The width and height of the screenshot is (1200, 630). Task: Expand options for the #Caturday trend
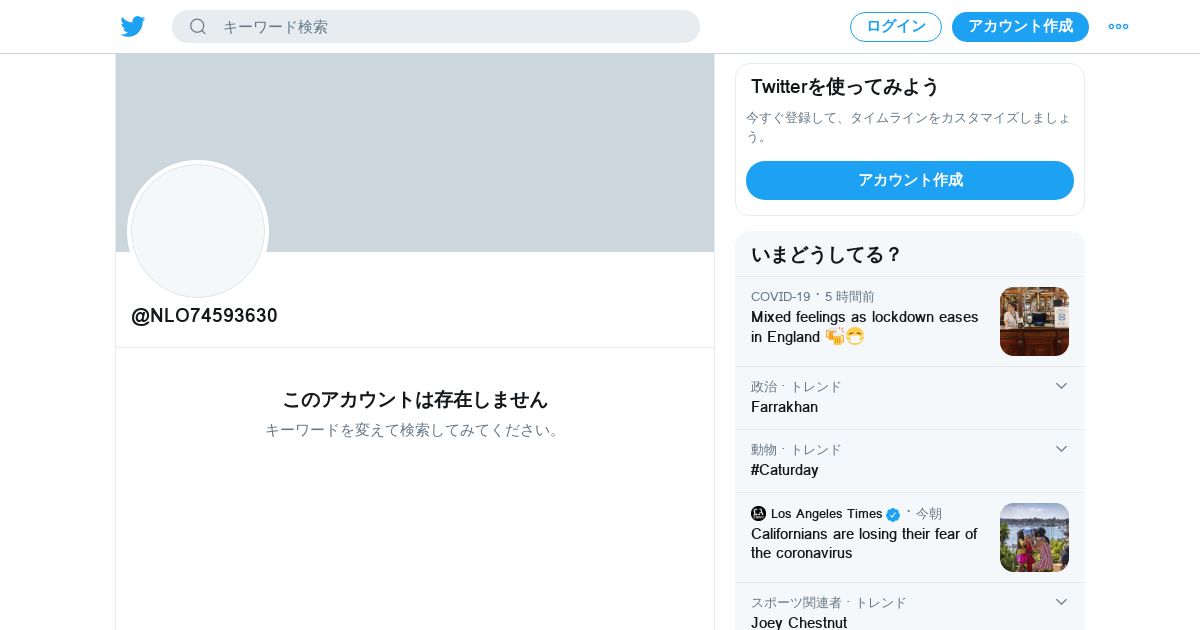(1062, 449)
